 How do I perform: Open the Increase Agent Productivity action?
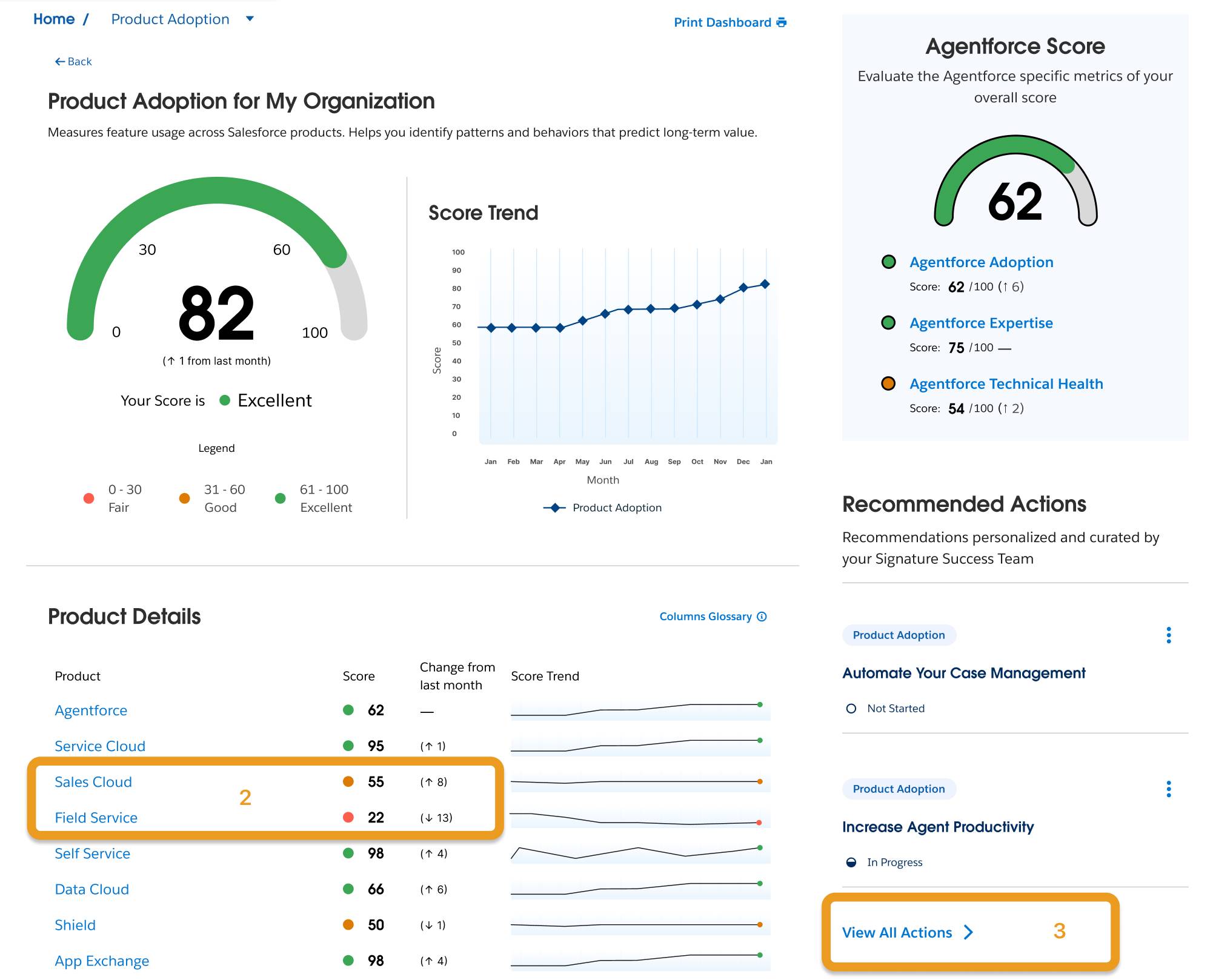[x=938, y=827]
